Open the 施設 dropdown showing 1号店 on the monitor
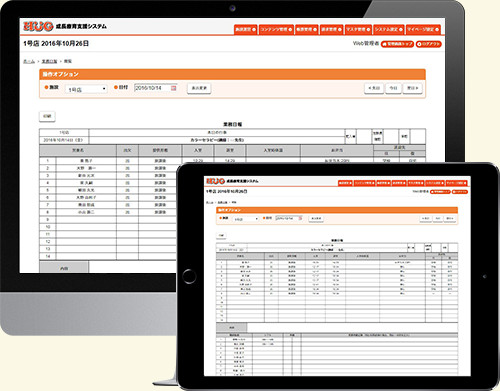The image size is (500, 391). click(86, 89)
